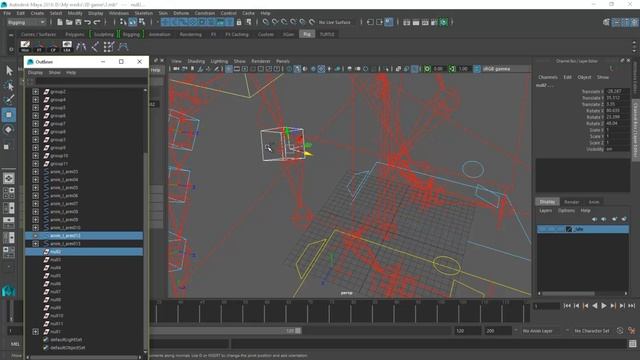Click the range slider handle near 120
Screen dimensions: 640x360
click(x=298, y=331)
